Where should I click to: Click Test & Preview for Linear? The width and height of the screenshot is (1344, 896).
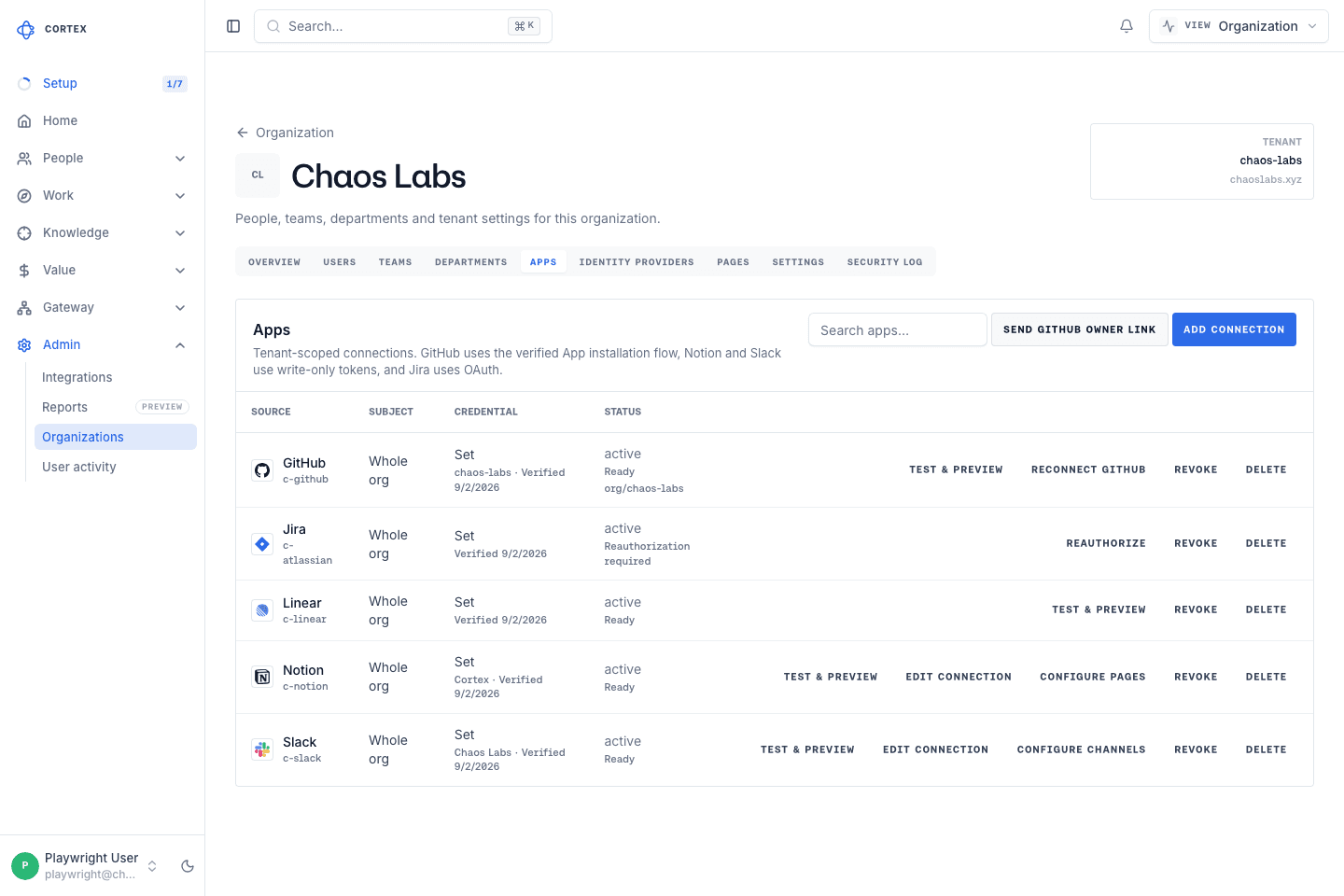click(1099, 609)
